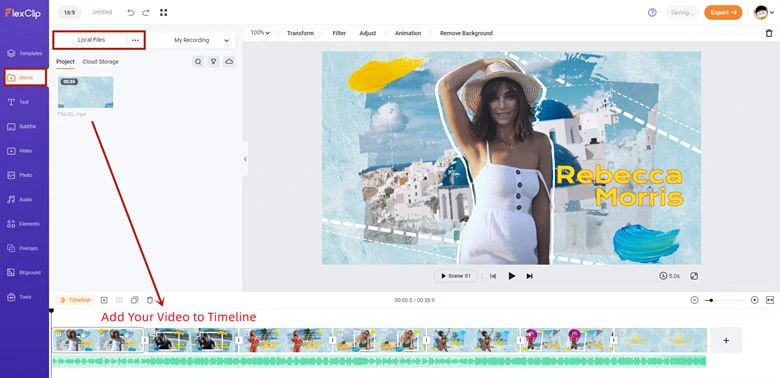Search media with the magnifier icon

pyautogui.click(x=198, y=62)
